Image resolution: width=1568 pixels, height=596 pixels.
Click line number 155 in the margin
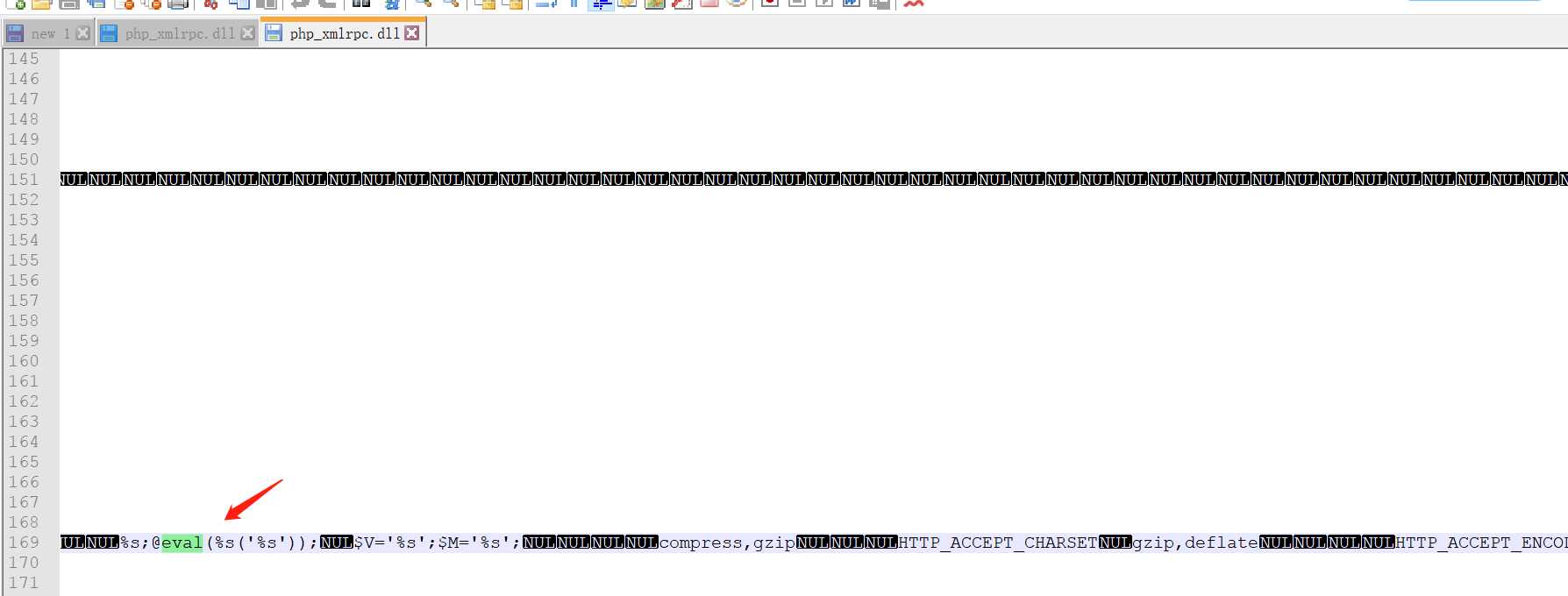coord(24,260)
